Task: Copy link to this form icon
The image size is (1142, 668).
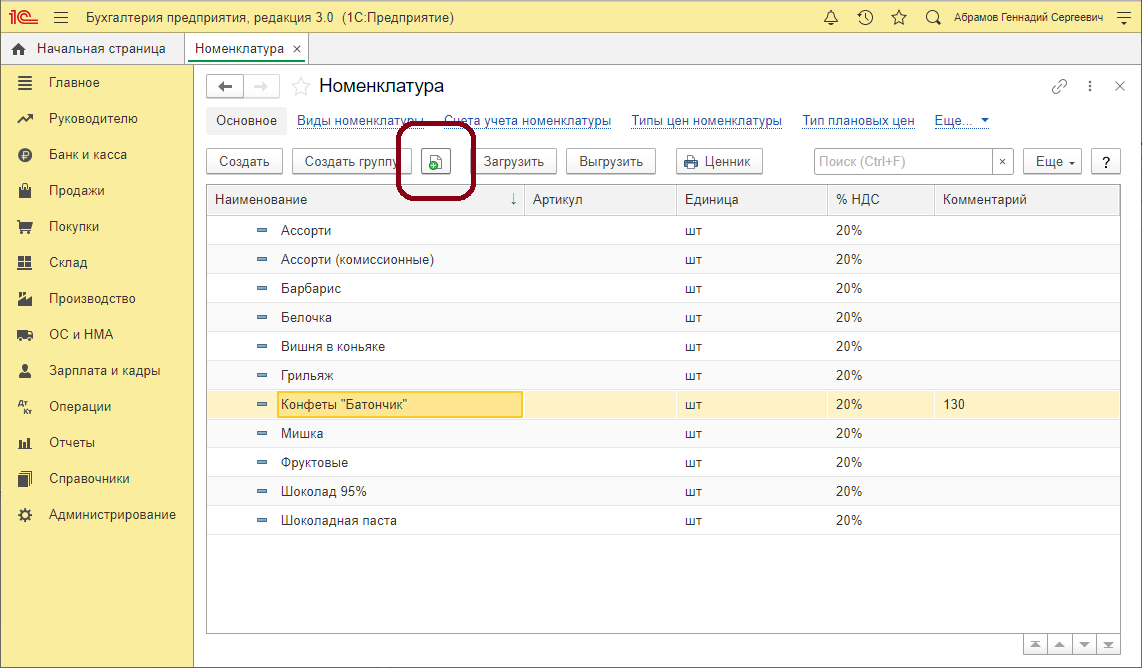Action: pos(1059,87)
